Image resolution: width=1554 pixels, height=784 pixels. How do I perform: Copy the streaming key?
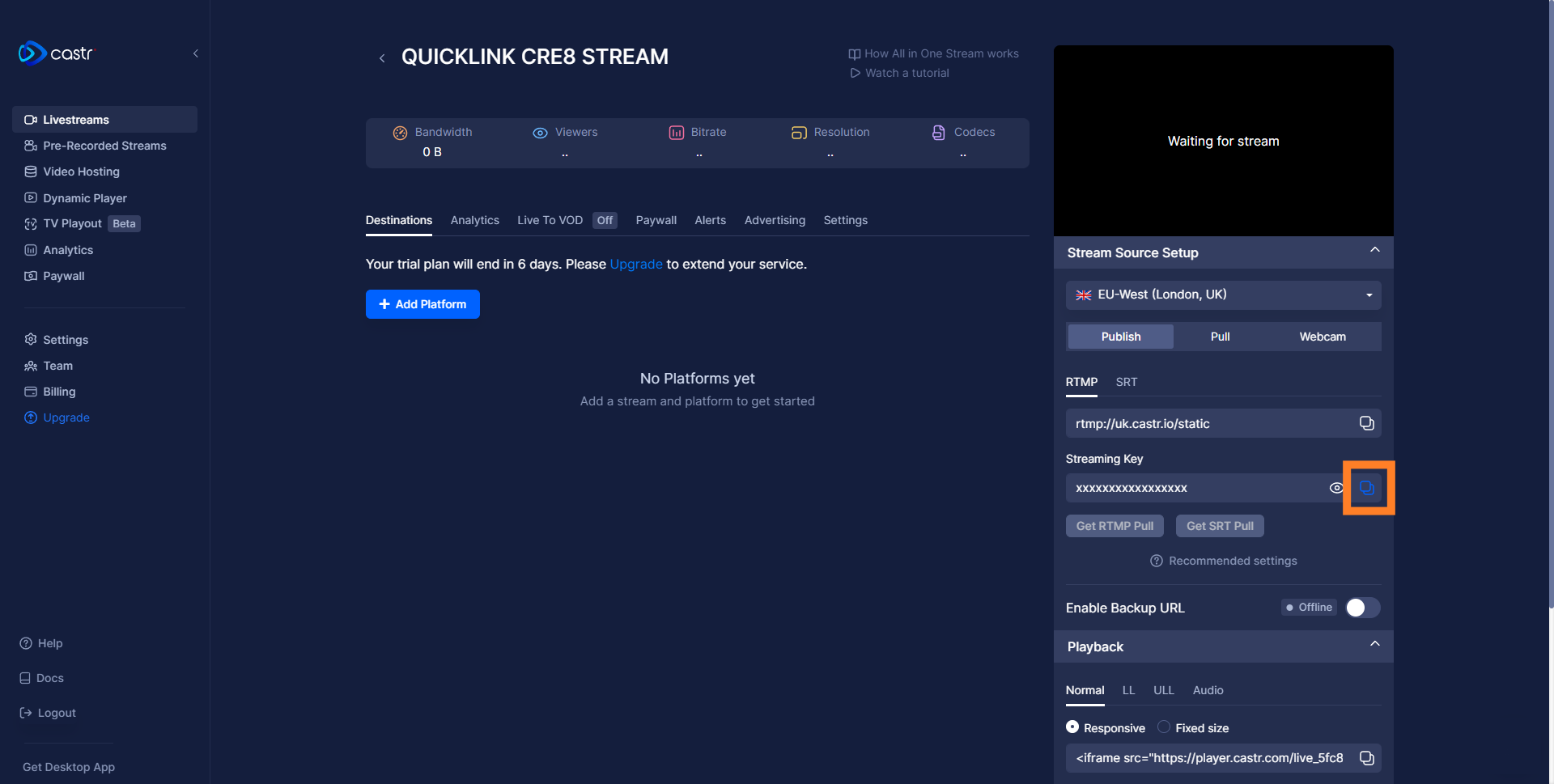(x=1367, y=488)
